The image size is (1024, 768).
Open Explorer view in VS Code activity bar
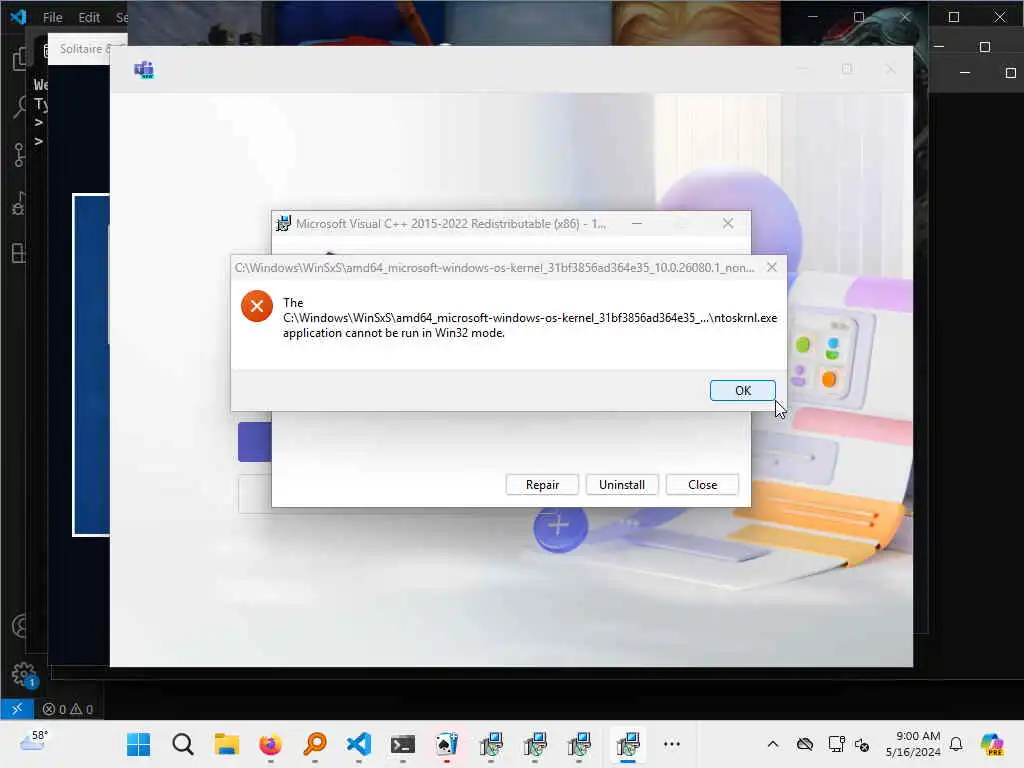[x=20, y=59]
